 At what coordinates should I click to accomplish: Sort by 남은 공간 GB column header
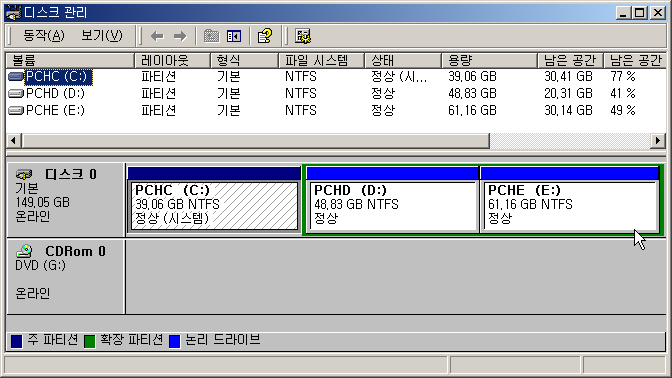(570, 60)
